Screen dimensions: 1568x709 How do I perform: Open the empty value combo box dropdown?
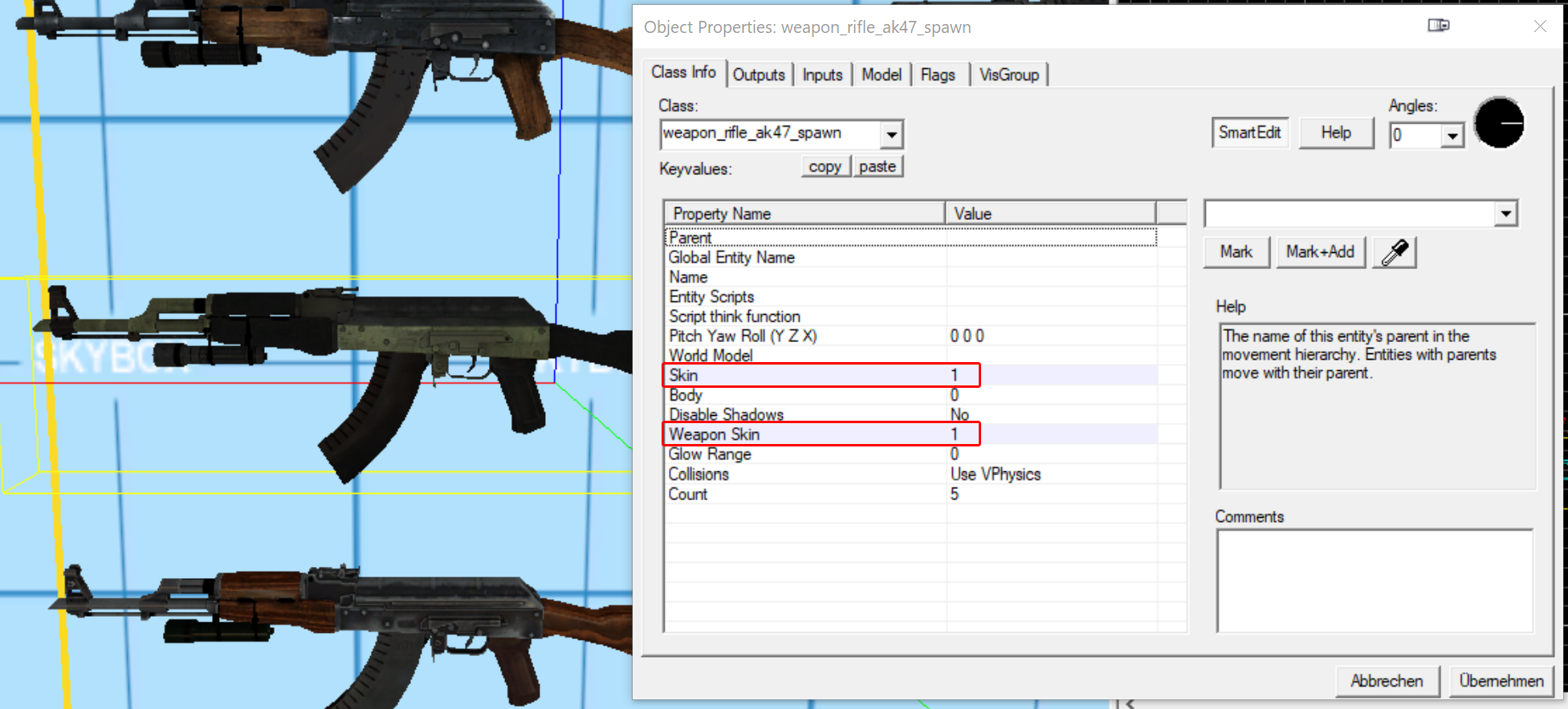1505,214
